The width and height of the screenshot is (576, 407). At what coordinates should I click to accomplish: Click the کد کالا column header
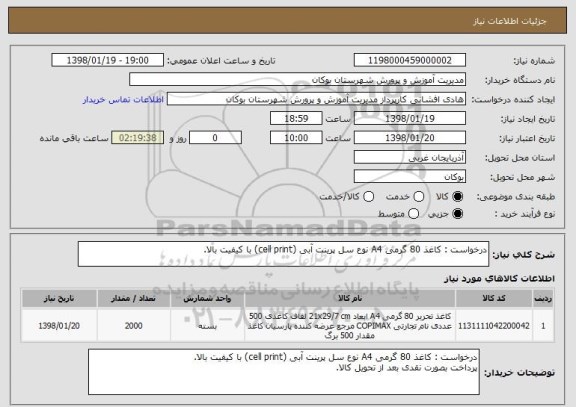point(494,298)
